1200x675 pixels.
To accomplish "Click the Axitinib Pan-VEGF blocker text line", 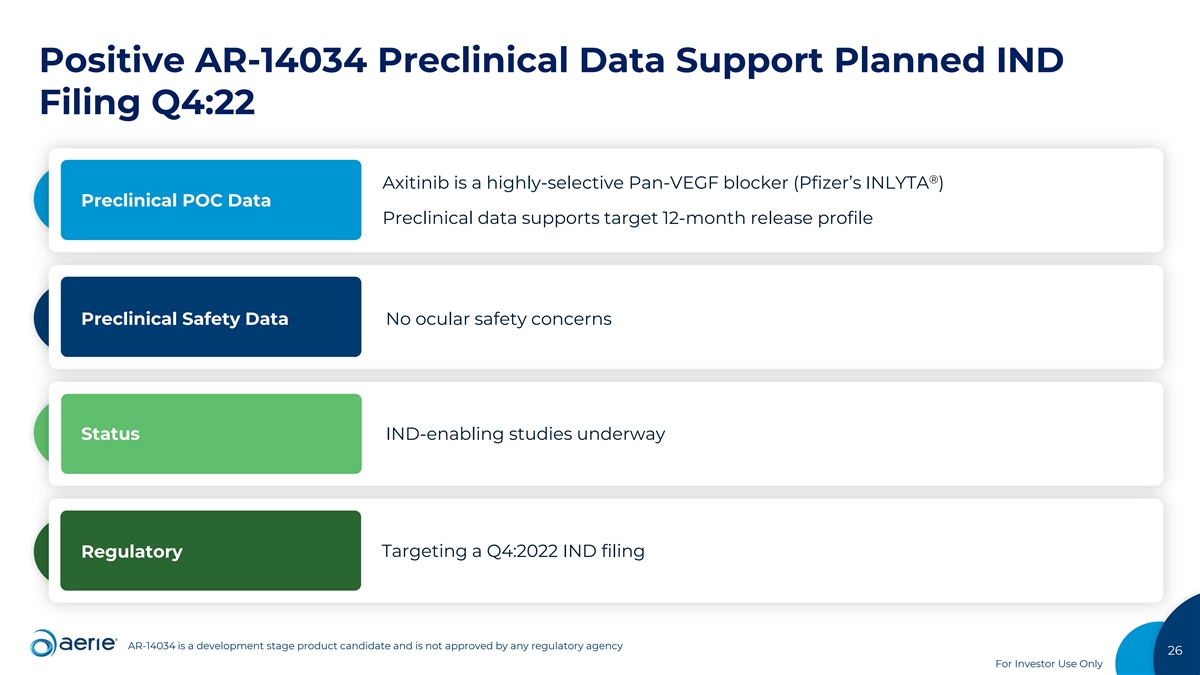I will 663,184.
